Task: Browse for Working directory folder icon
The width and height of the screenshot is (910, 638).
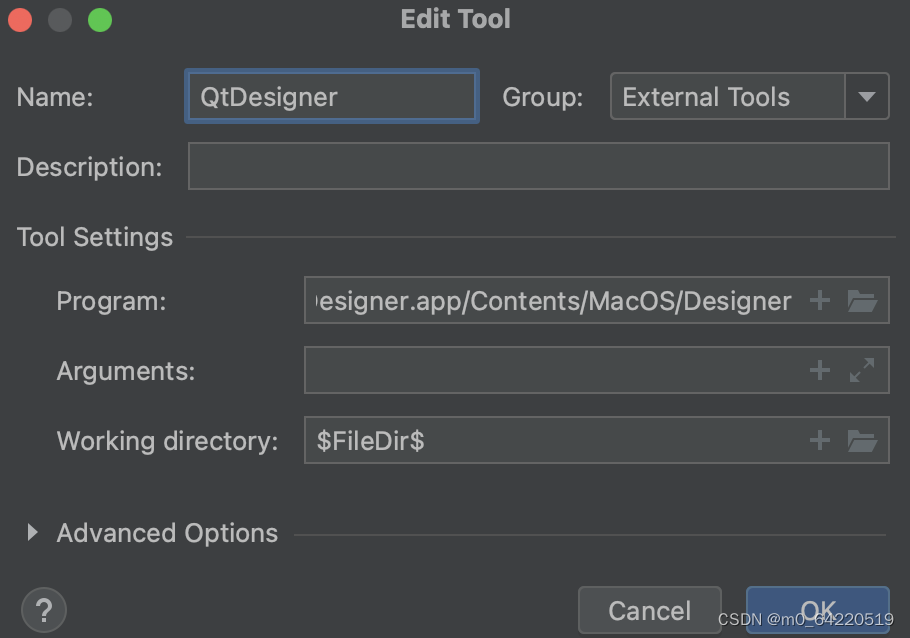Action: point(862,441)
